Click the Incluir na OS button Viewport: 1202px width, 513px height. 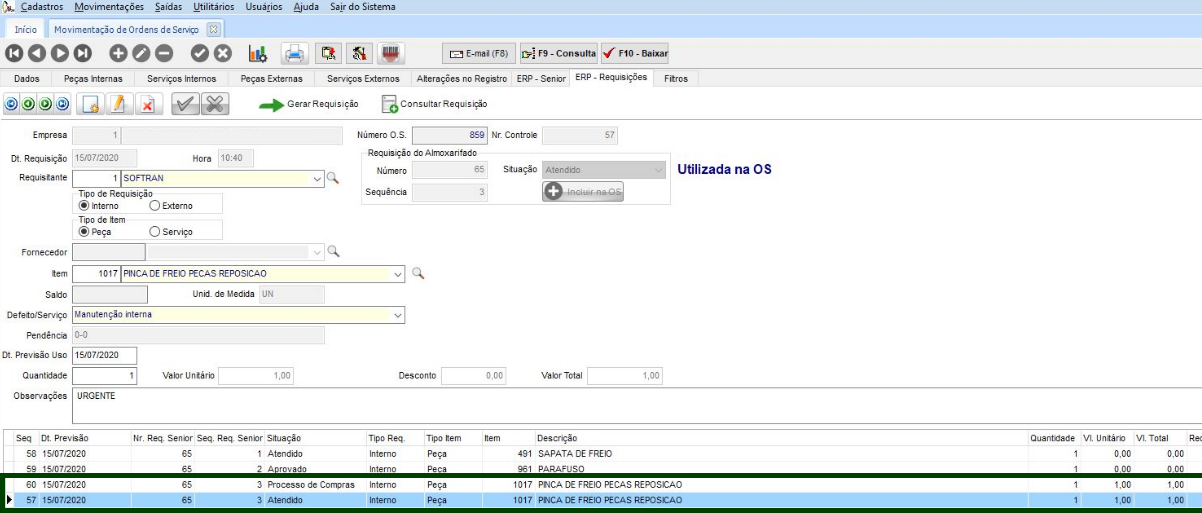click(583, 191)
